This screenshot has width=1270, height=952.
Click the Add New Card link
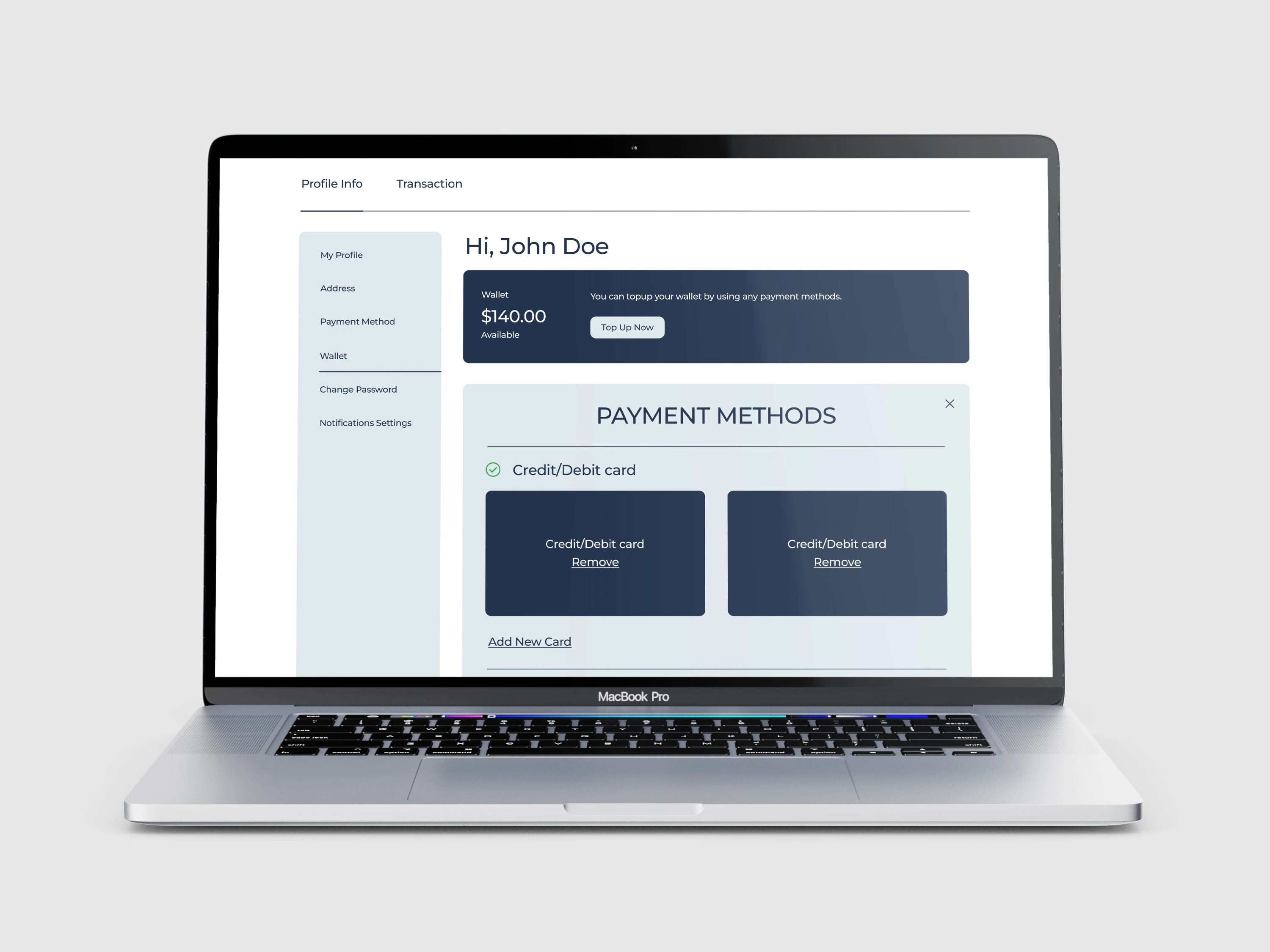click(x=529, y=642)
